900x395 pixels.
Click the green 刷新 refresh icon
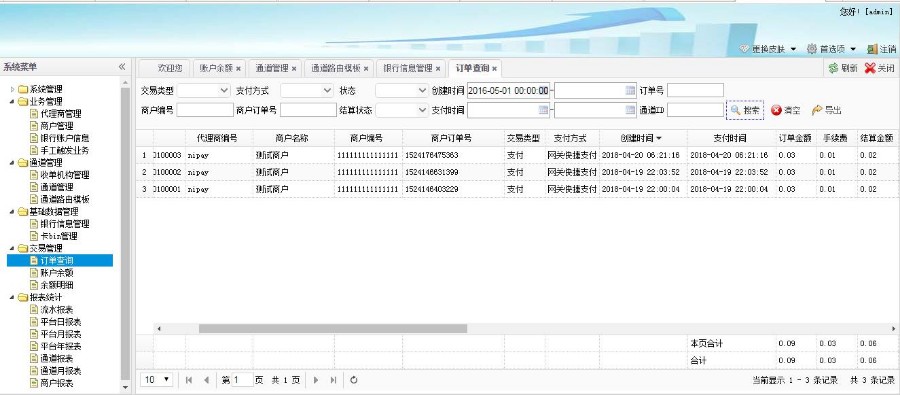(833, 68)
